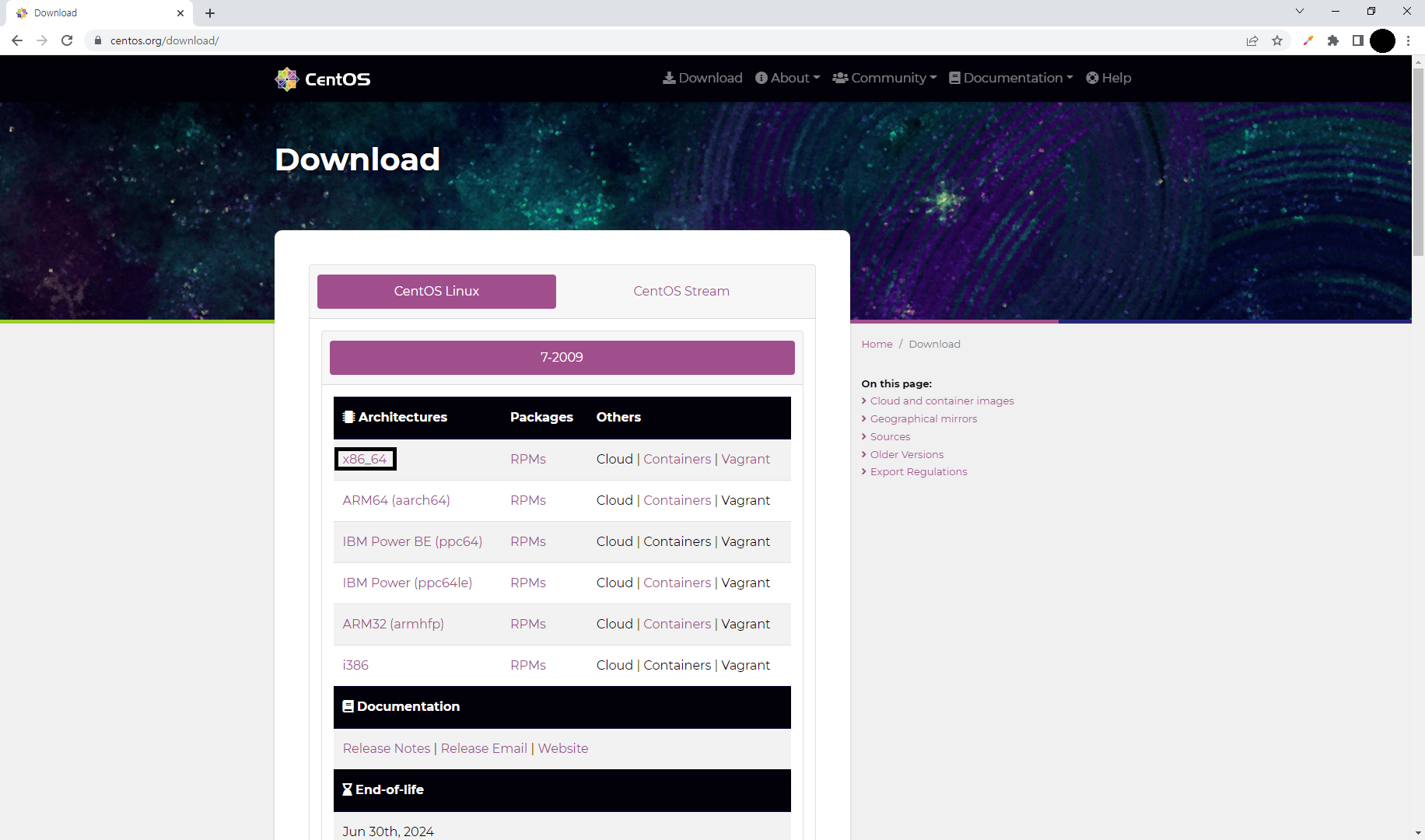
Task: Open tab search chevron in title bar
Action: (x=1299, y=11)
